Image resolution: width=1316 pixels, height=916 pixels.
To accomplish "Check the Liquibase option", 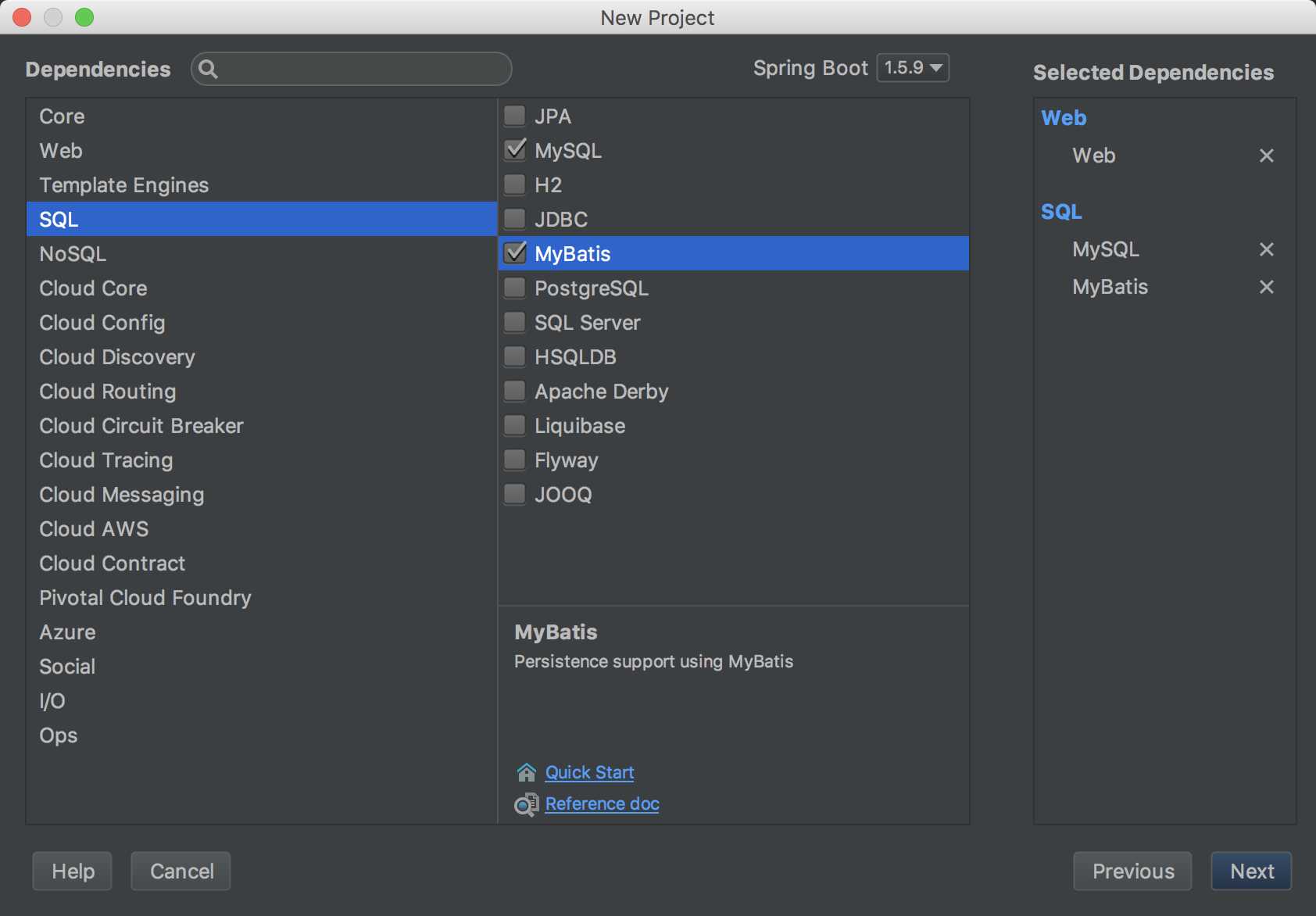I will [515, 425].
